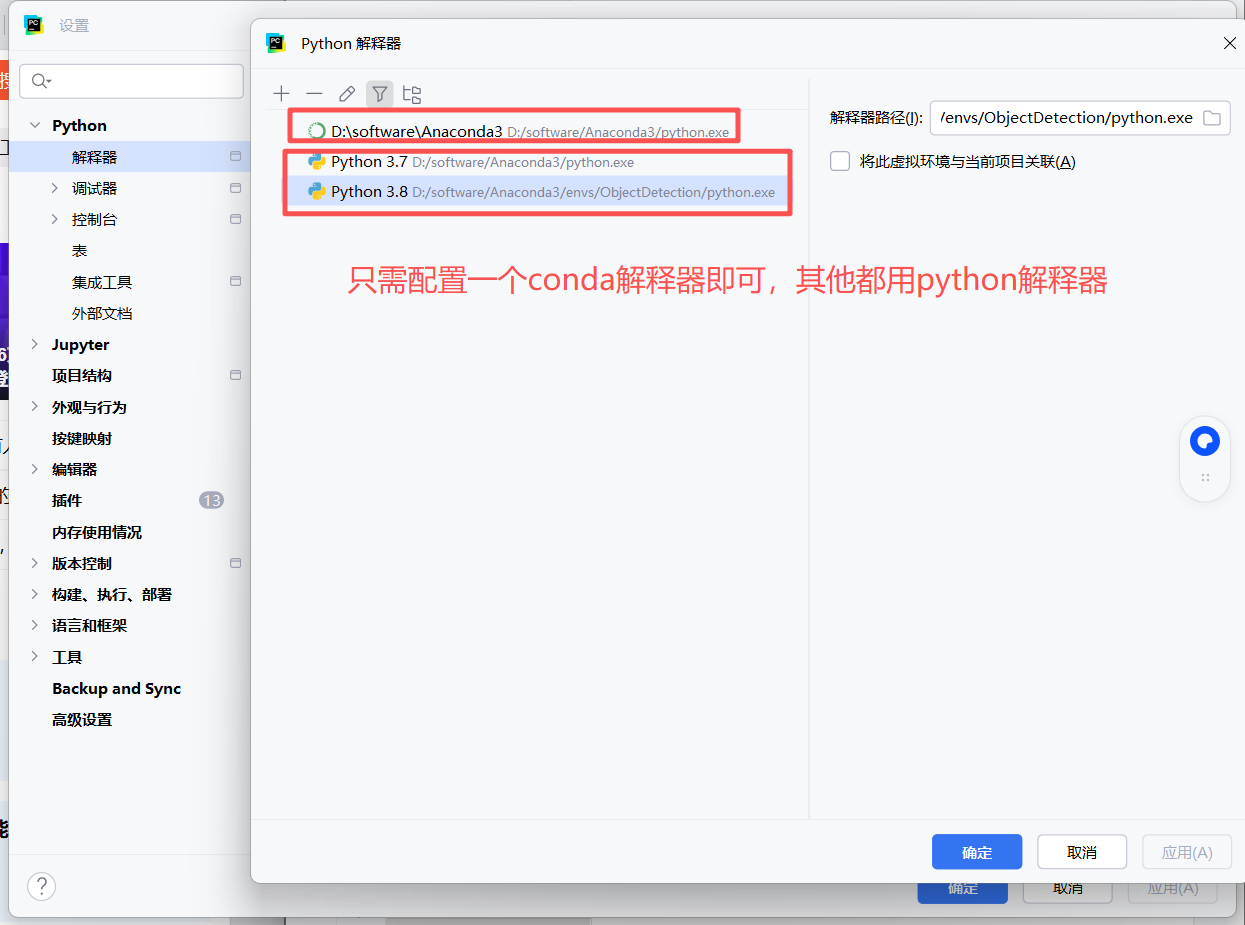Click the search magnifier icon in settings
Screen dimensions: 1245x925
pyautogui.click(x=41, y=81)
